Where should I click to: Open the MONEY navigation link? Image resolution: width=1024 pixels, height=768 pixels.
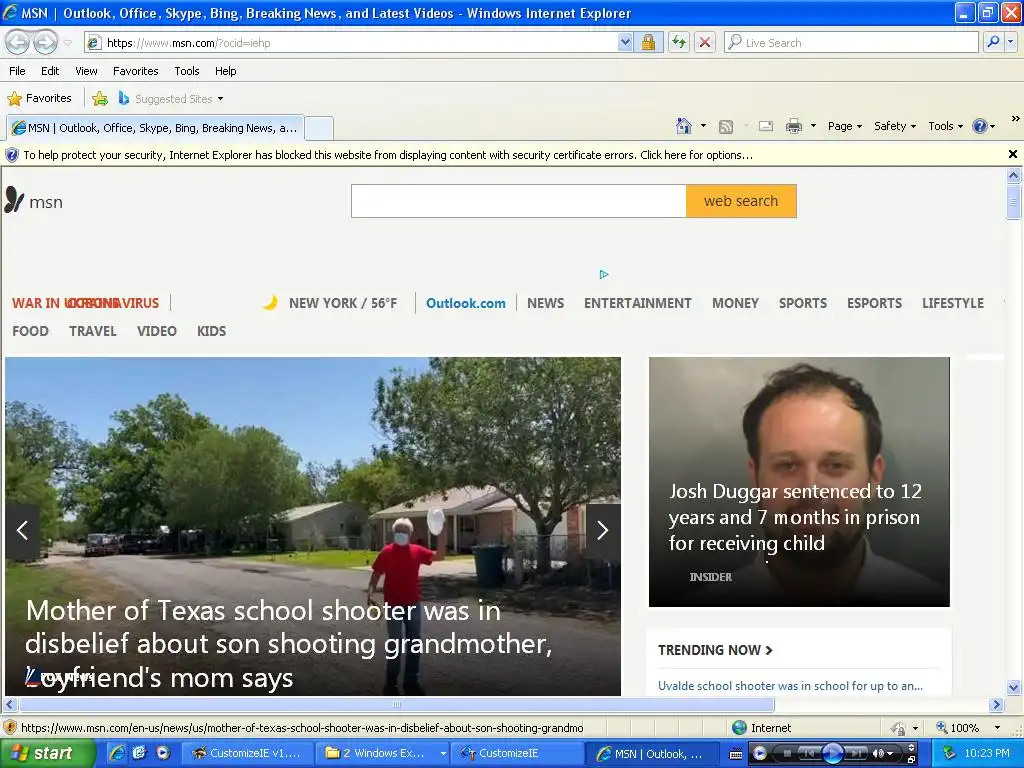pos(735,304)
